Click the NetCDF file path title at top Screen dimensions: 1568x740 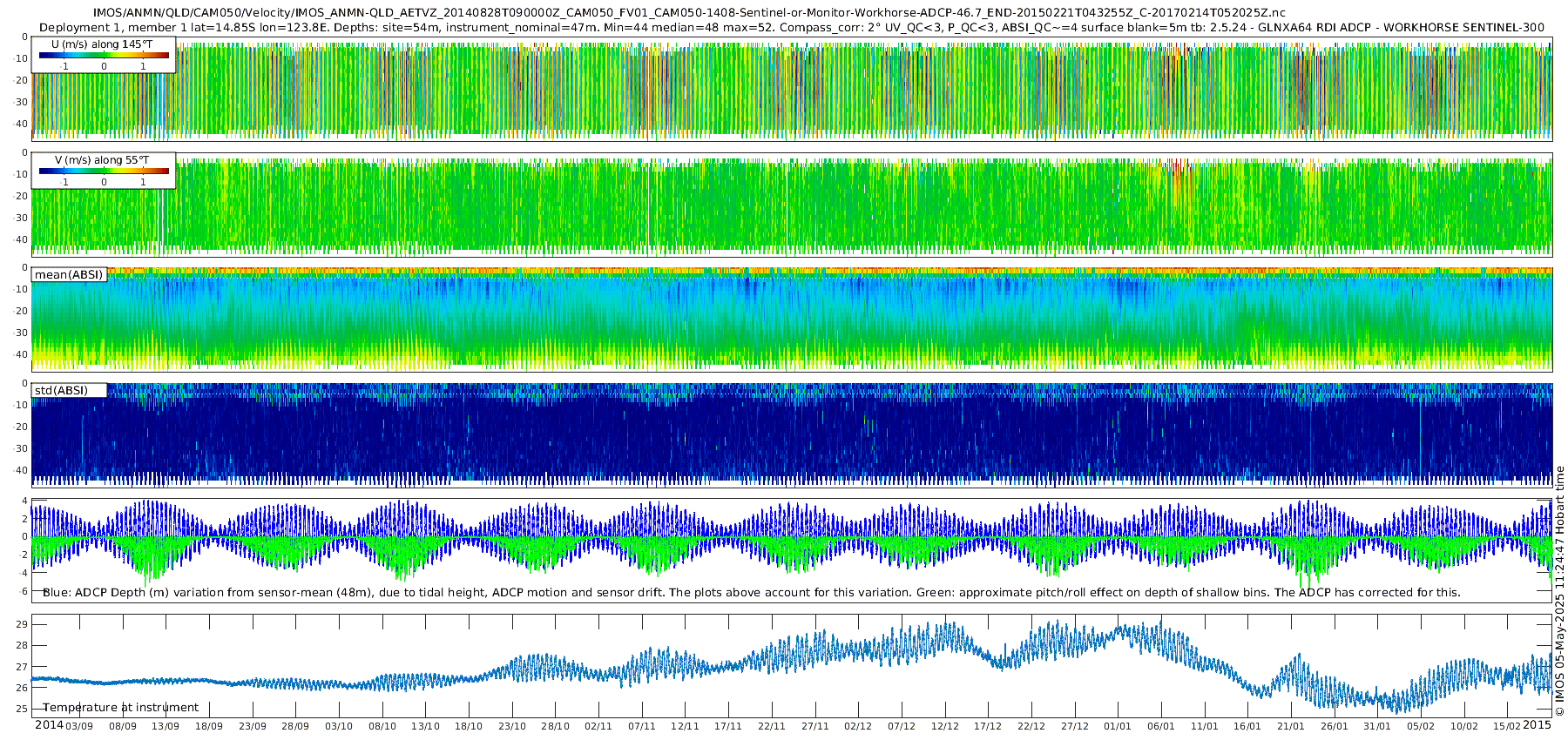coord(688,12)
